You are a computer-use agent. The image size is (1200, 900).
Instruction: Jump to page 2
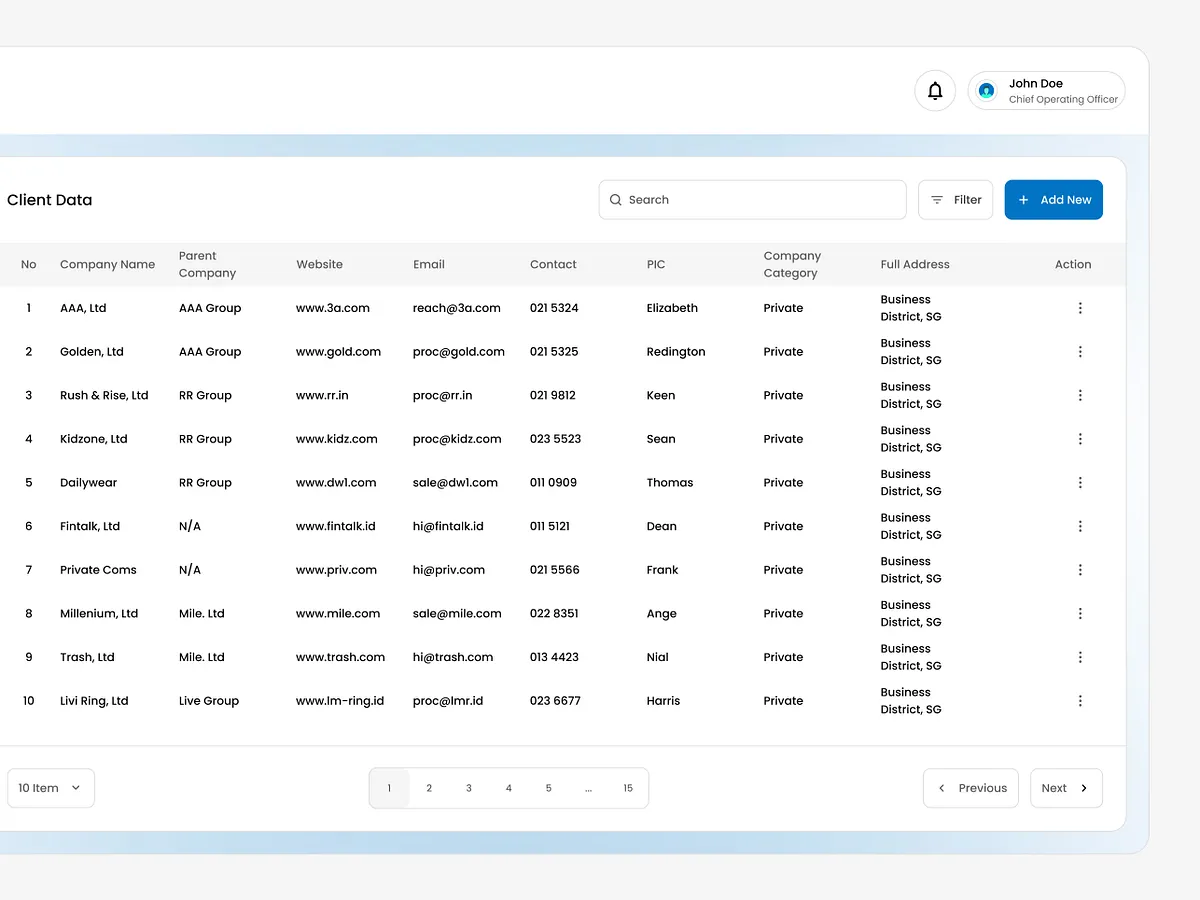(429, 788)
